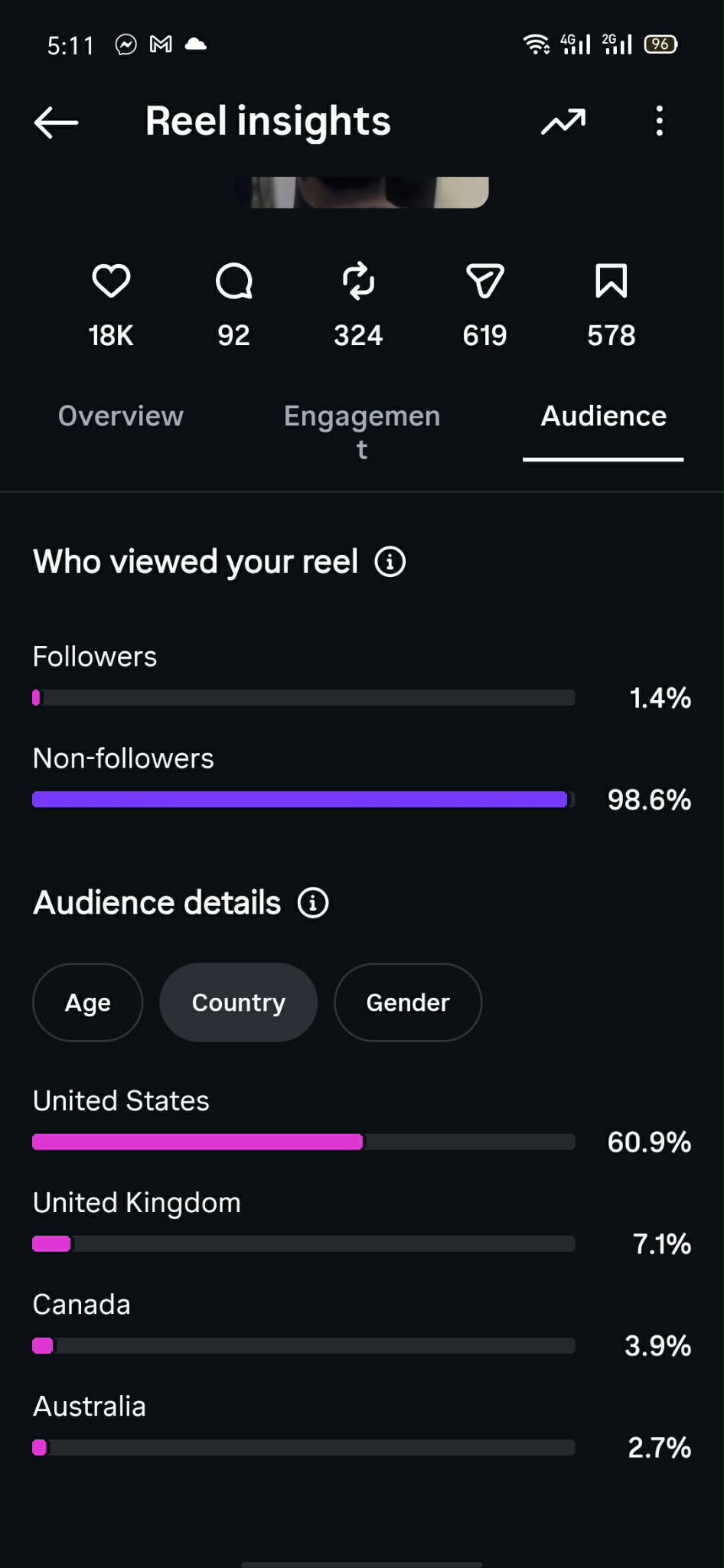Tap the Non-followers progress bar

click(304, 800)
